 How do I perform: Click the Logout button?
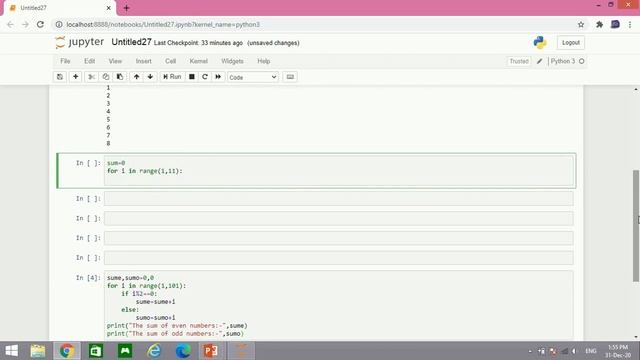(x=571, y=42)
